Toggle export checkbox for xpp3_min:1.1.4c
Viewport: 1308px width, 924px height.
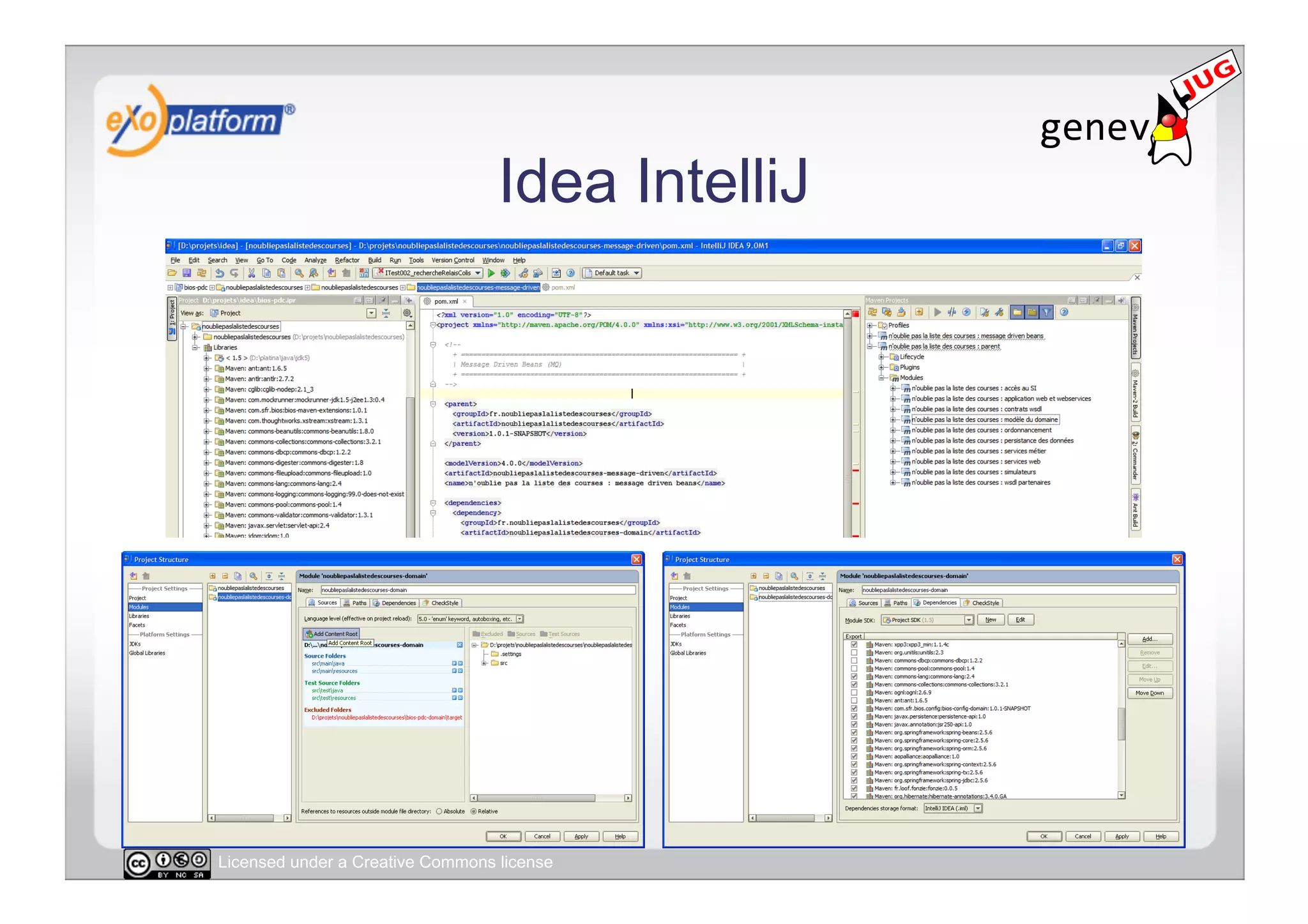click(x=854, y=645)
